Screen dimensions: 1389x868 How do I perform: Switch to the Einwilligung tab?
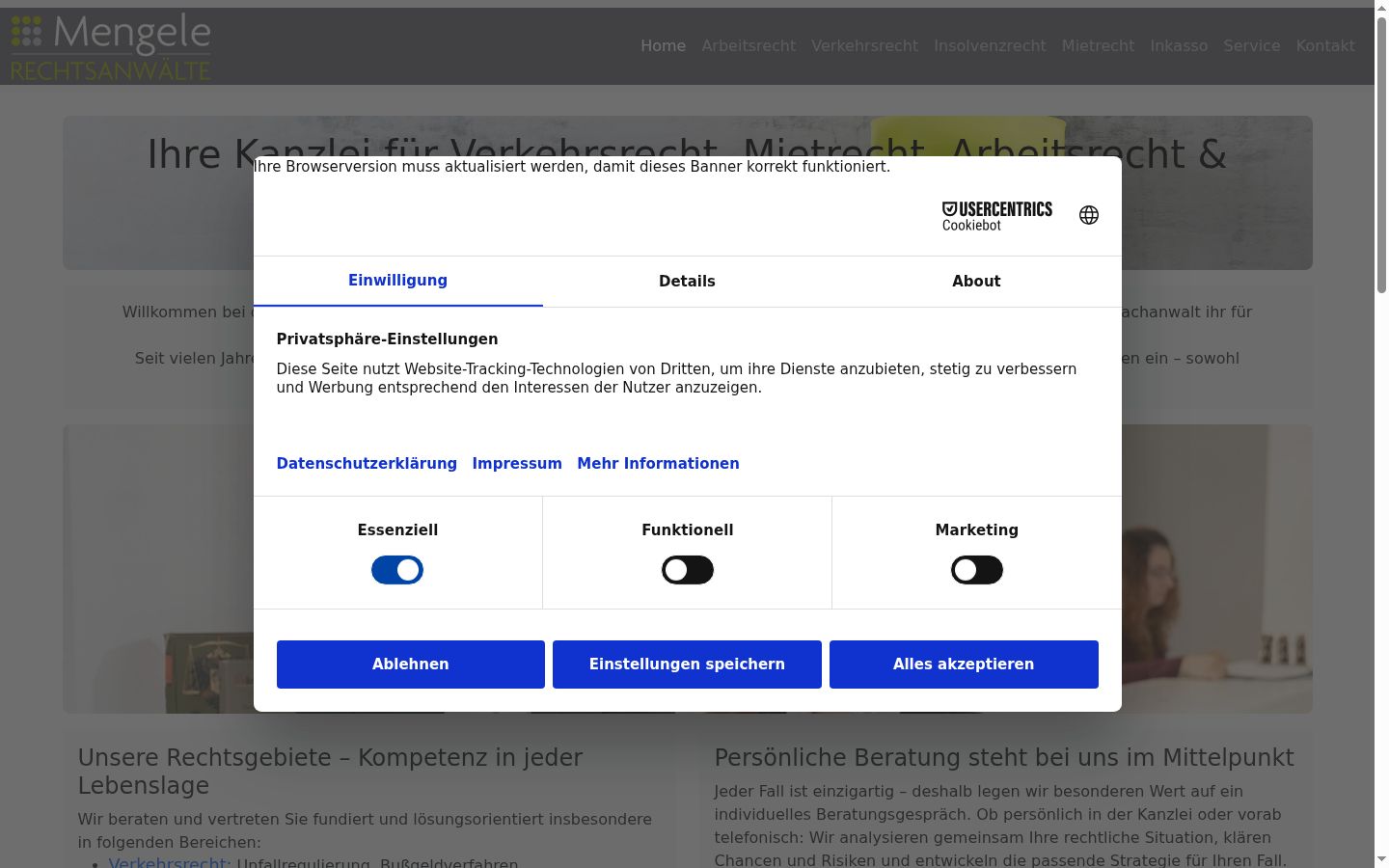click(398, 281)
